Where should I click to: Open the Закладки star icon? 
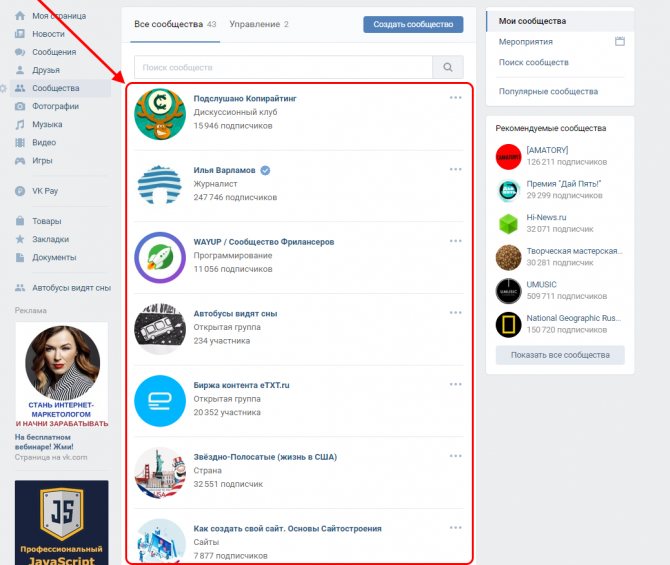[20, 239]
